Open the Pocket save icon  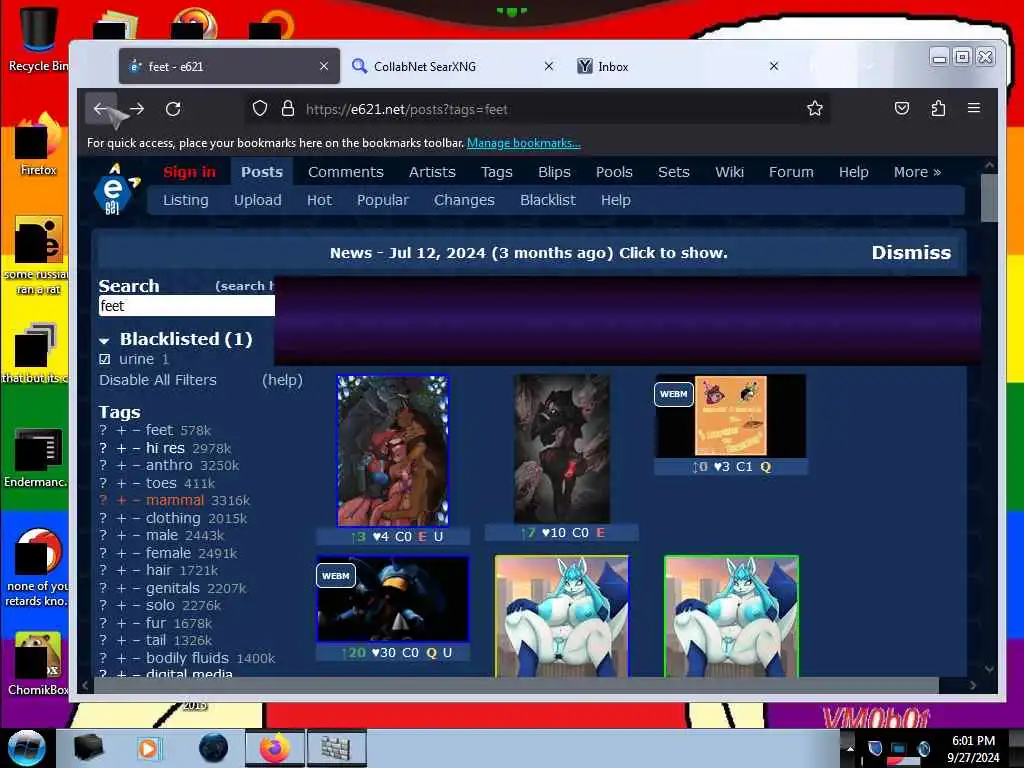pyautogui.click(x=902, y=108)
